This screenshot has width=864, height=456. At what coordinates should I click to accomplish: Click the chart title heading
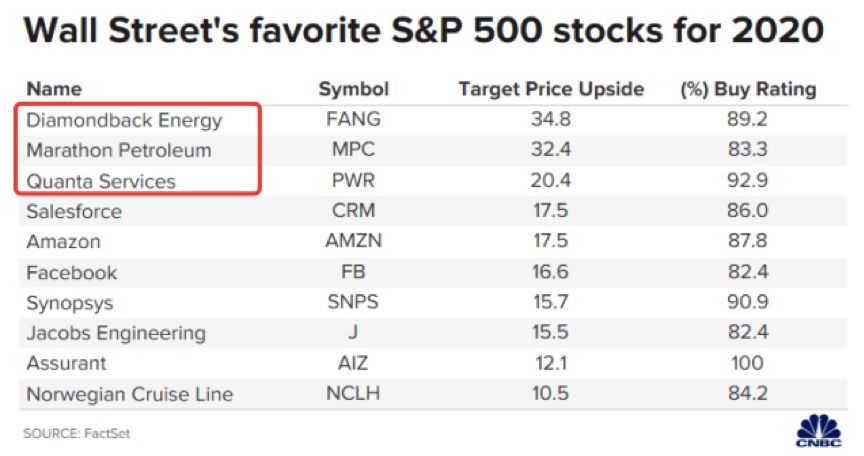(423, 32)
